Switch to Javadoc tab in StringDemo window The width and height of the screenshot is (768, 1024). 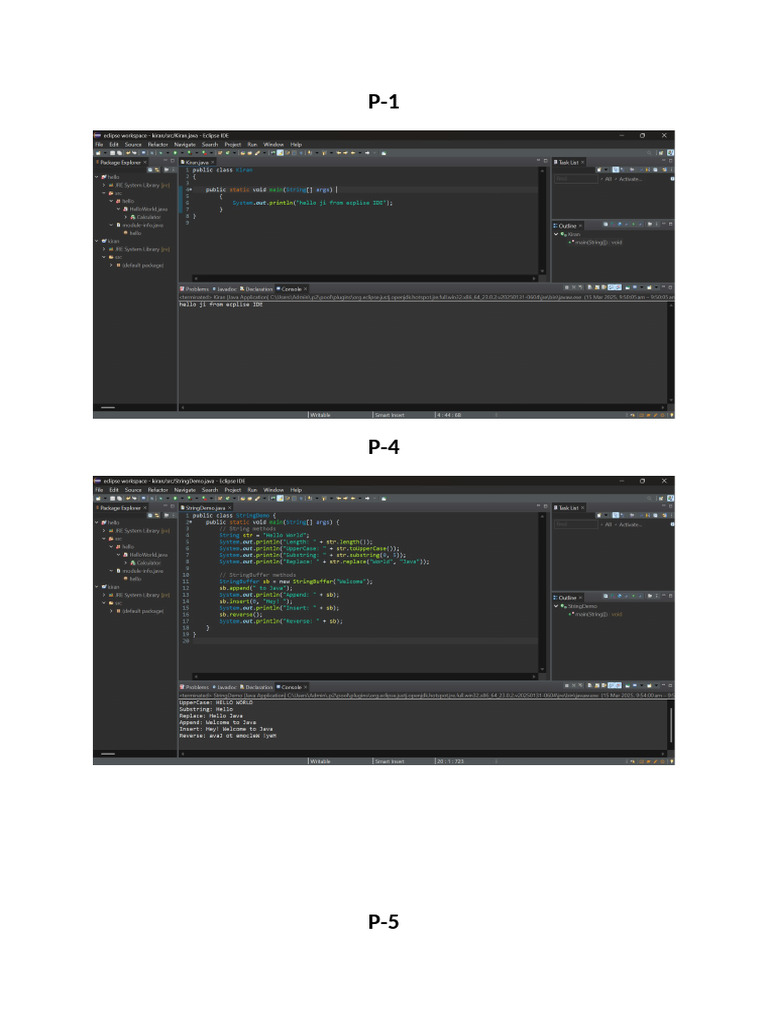point(225,687)
